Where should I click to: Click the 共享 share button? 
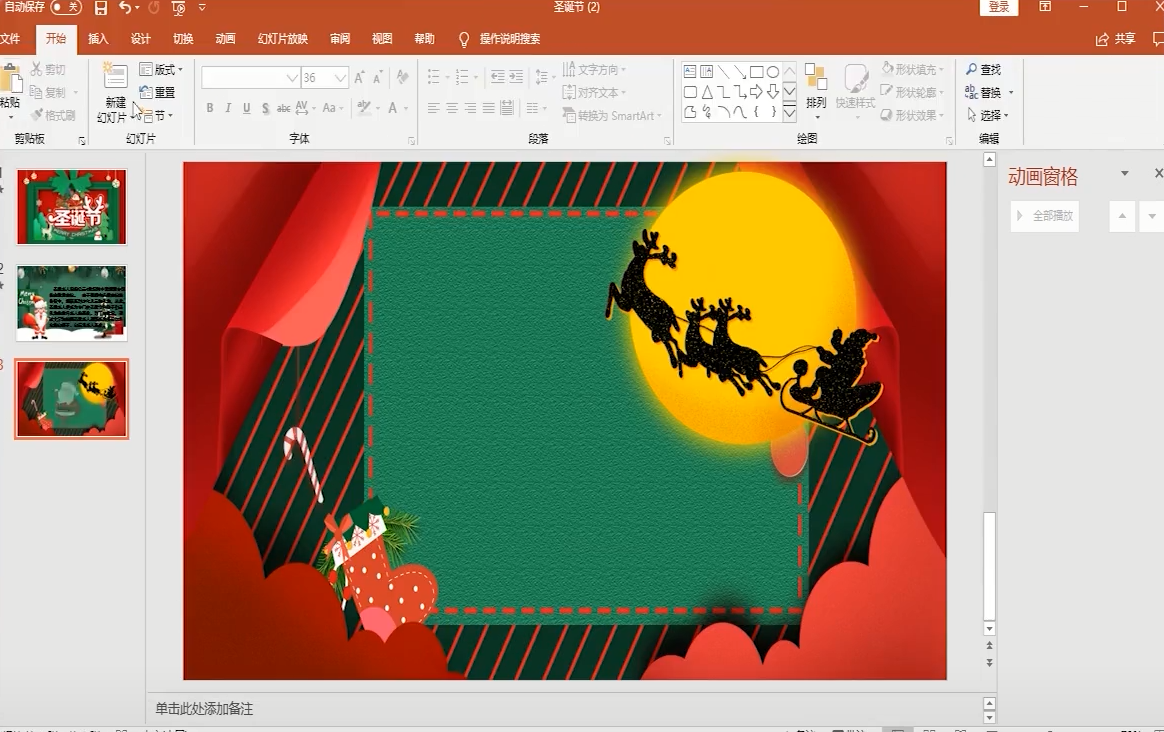(x=1116, y=39)
